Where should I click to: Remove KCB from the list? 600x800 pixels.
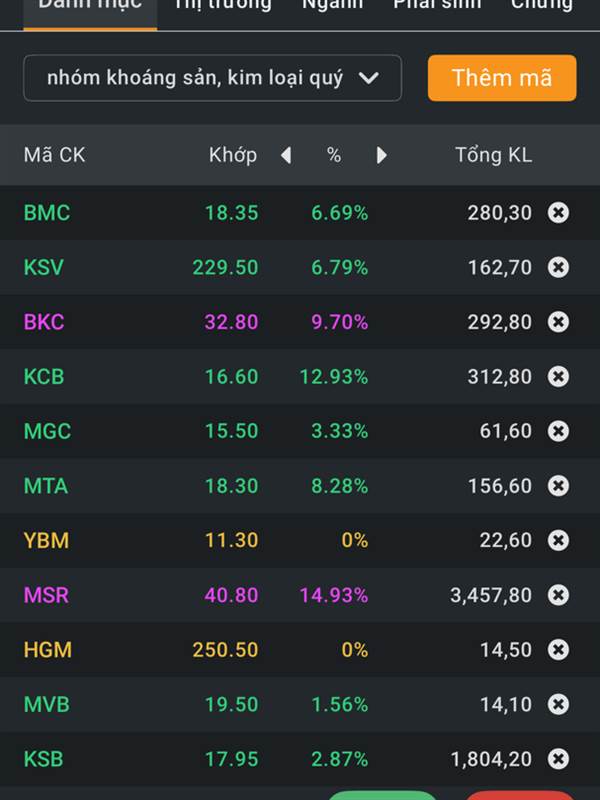(x=558, y=377)
